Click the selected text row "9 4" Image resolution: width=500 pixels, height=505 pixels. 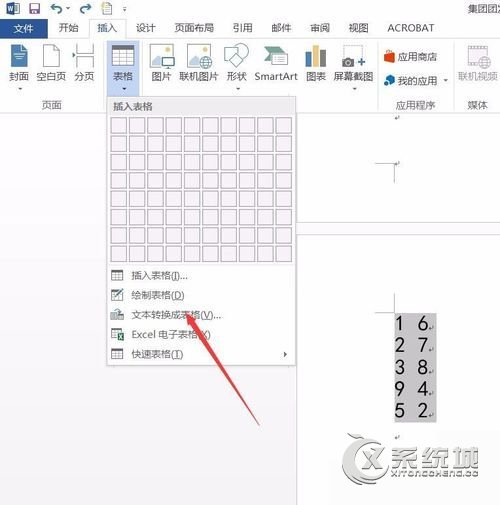tap(415, 389)
